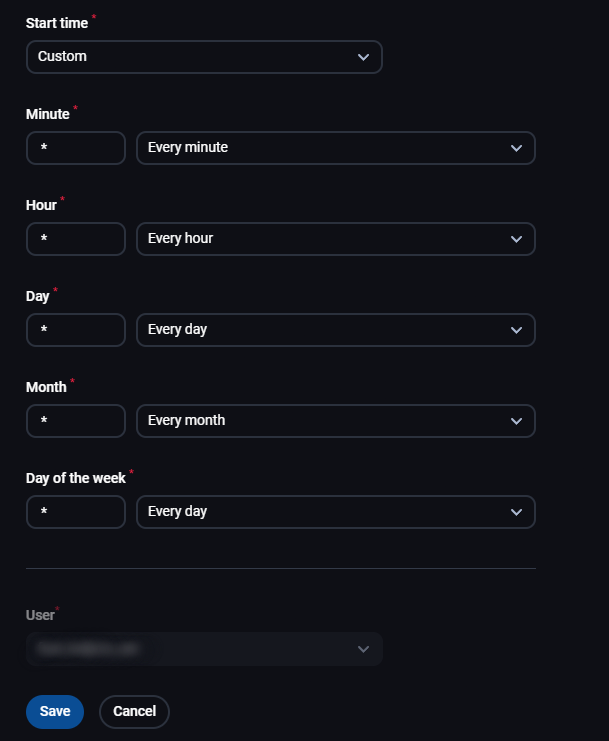This screenshot has width=609, height=741.
Task: Click chevron icon of Every minute selector
Action: click(x=516, y=148)
